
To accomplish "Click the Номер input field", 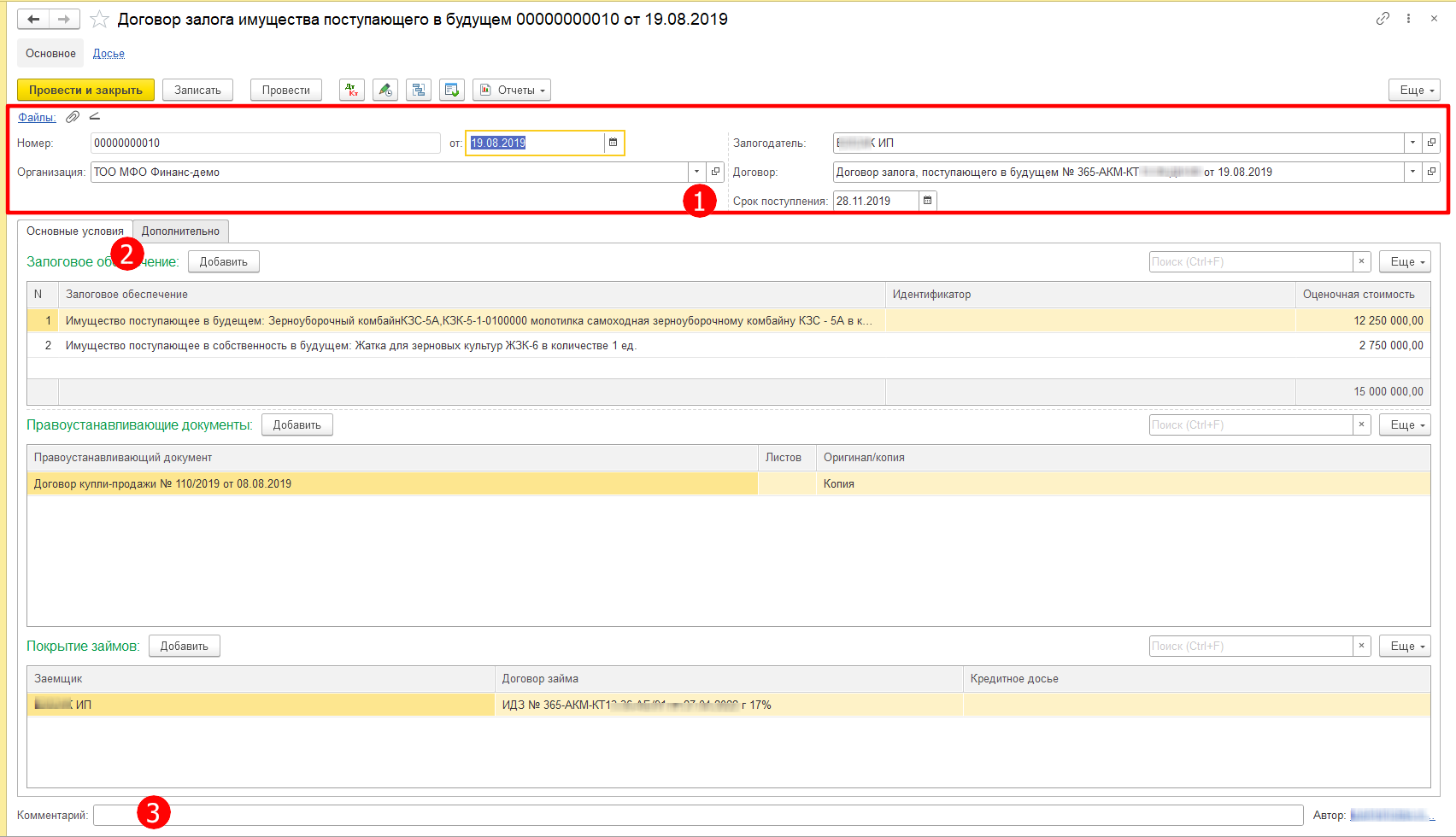I will 266,143.
